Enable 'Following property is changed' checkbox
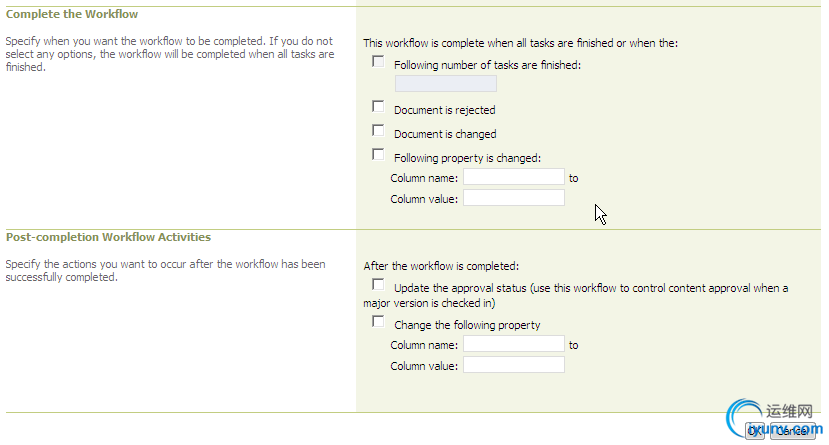 [378, 154]
